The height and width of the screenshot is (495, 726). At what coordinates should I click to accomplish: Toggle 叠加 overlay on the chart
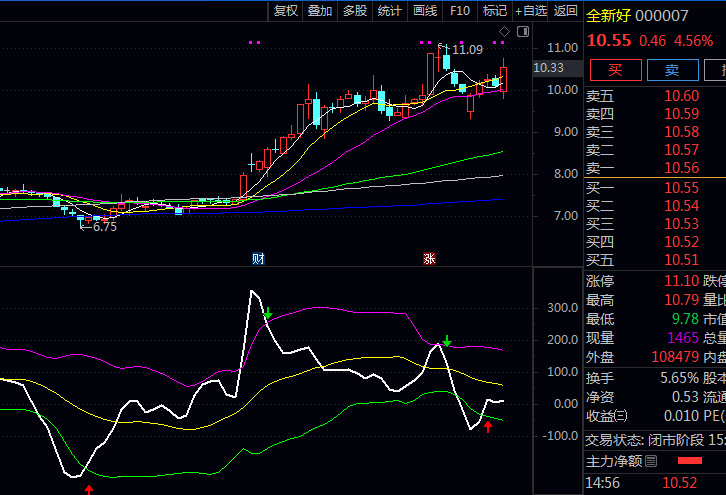click(x=320, y=11)
